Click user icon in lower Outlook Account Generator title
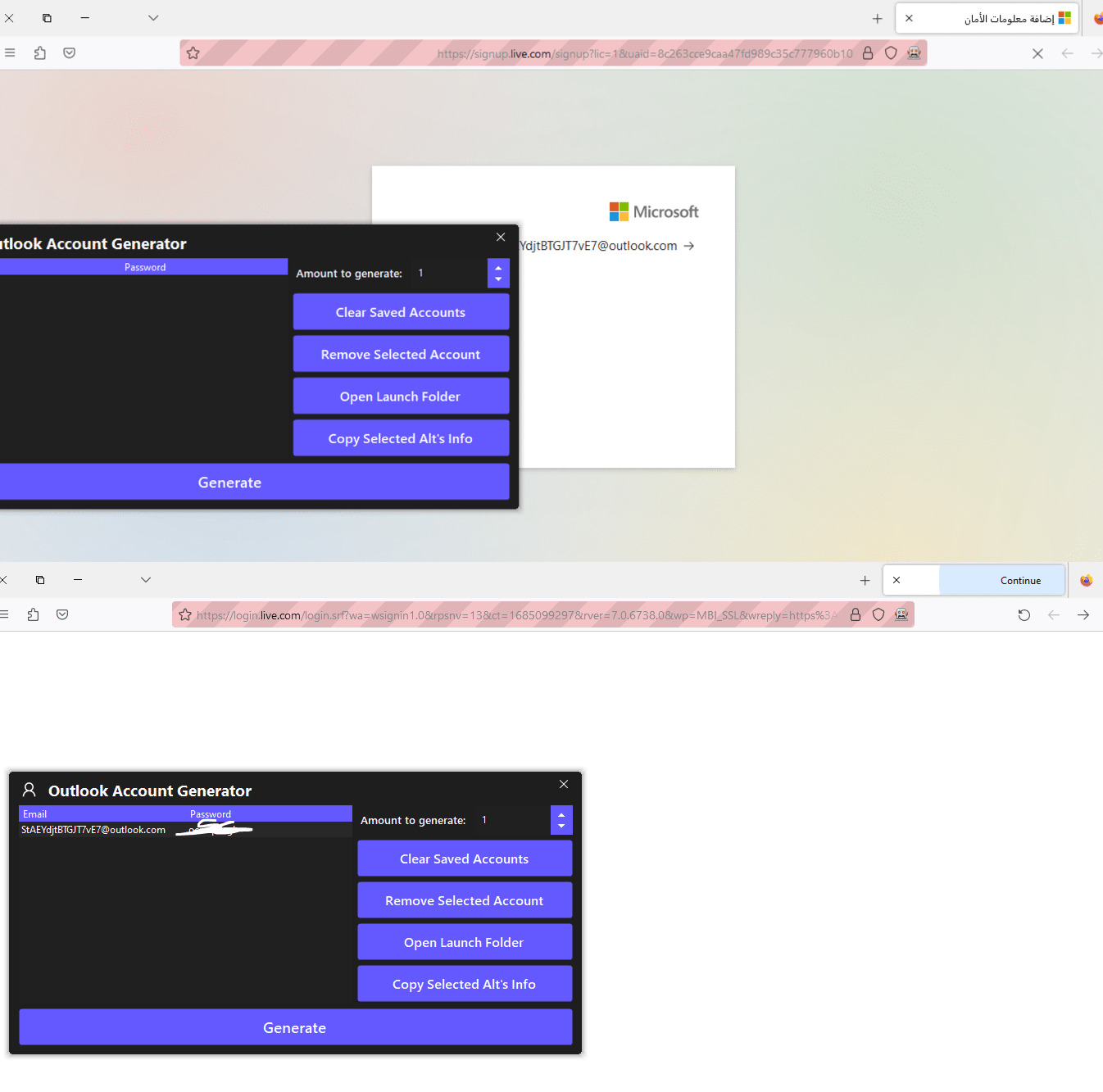This screenshot has height=1092, width=1103. pyautogui.click(x=29, y=790)
